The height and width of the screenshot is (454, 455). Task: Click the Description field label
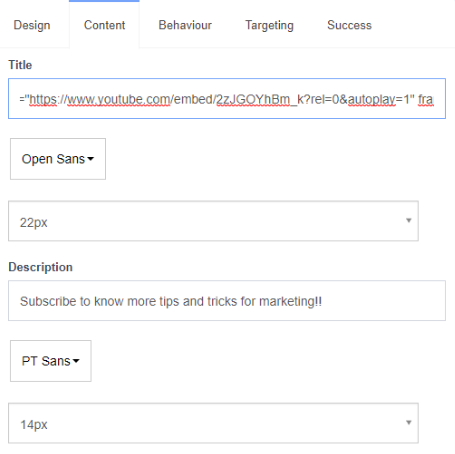[41, 267]
